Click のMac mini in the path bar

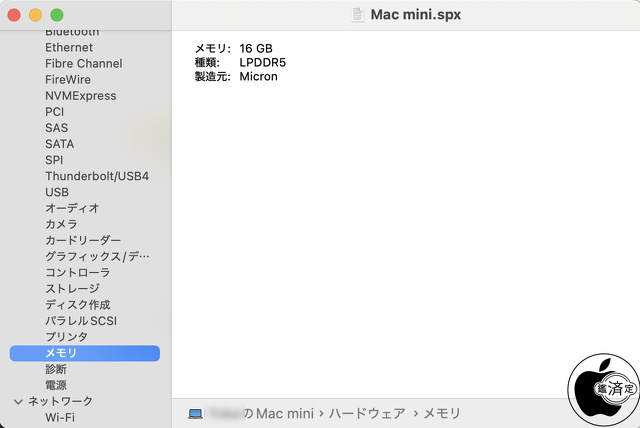coord(279,414)
